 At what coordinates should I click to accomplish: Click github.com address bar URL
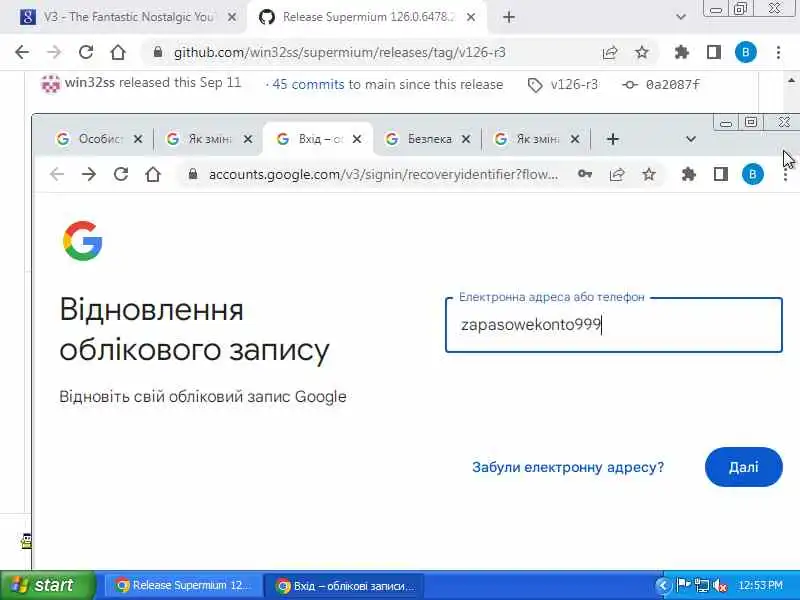339,52
